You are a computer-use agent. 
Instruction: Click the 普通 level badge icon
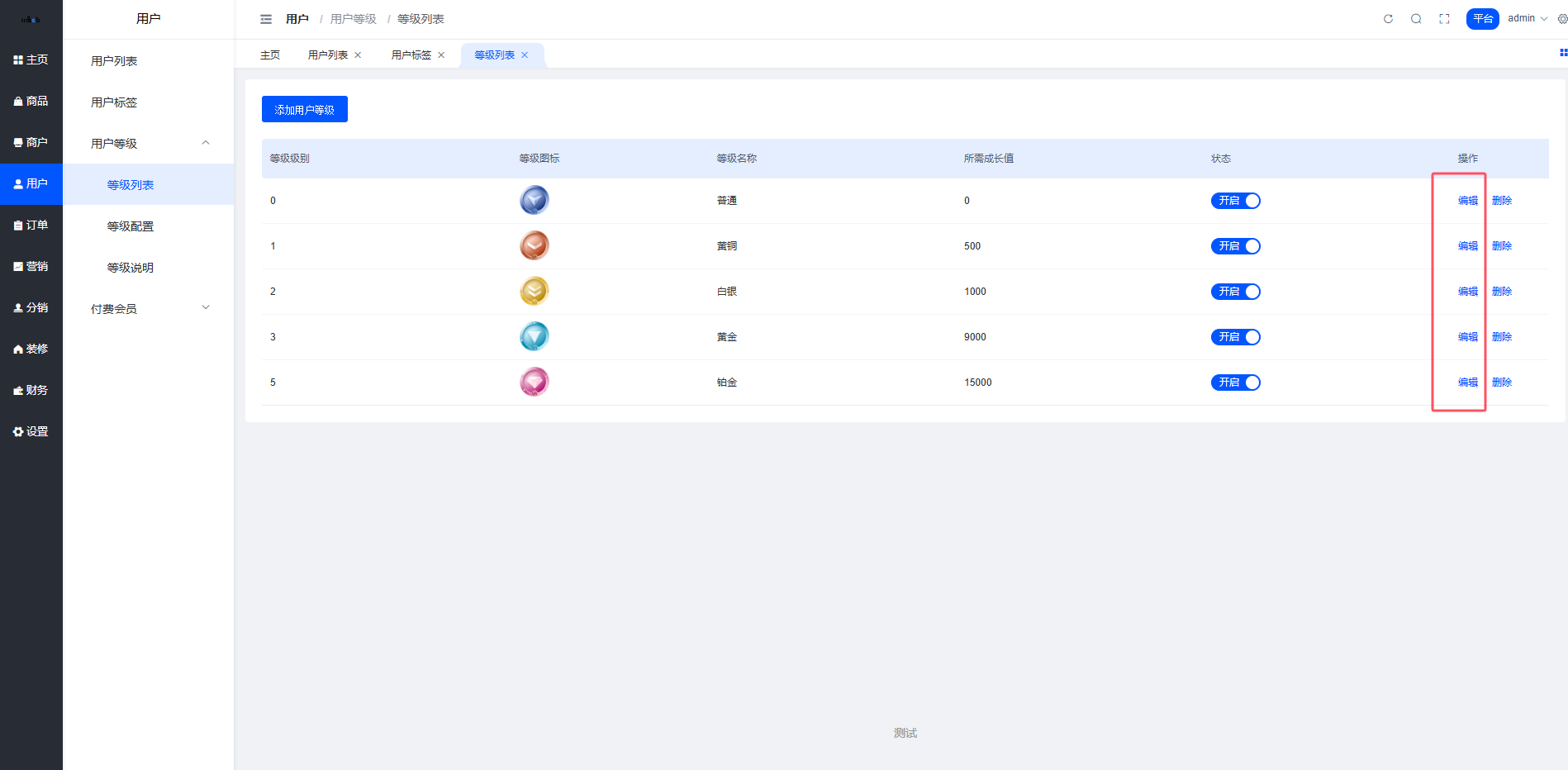click(534, 201)
